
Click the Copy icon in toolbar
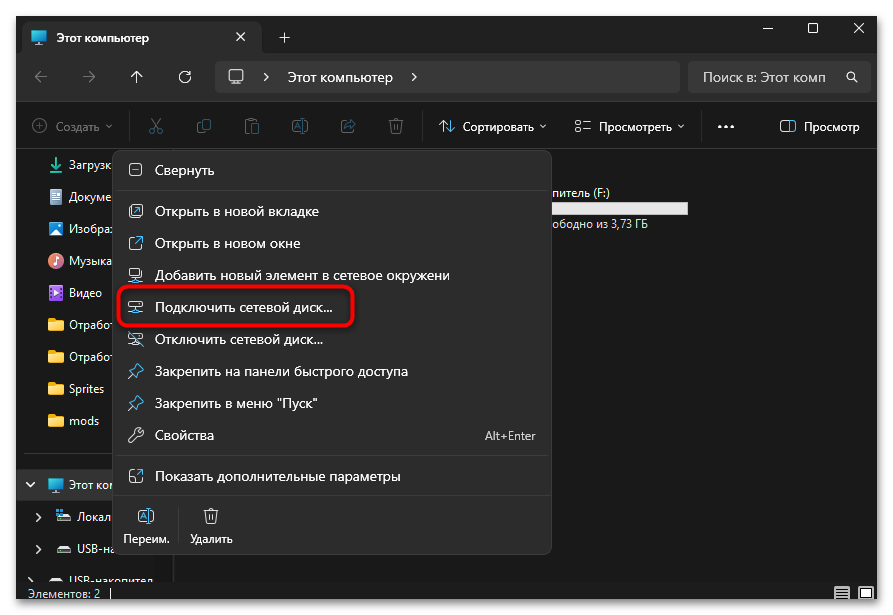pos(204,126)
